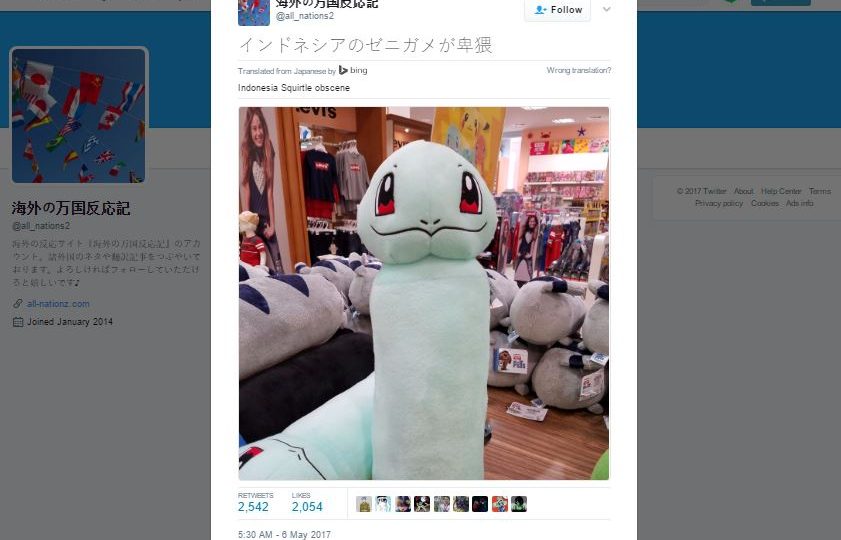Open the Privacy policy footer link
Screen dimensions: 841x540
pos(719,203)
